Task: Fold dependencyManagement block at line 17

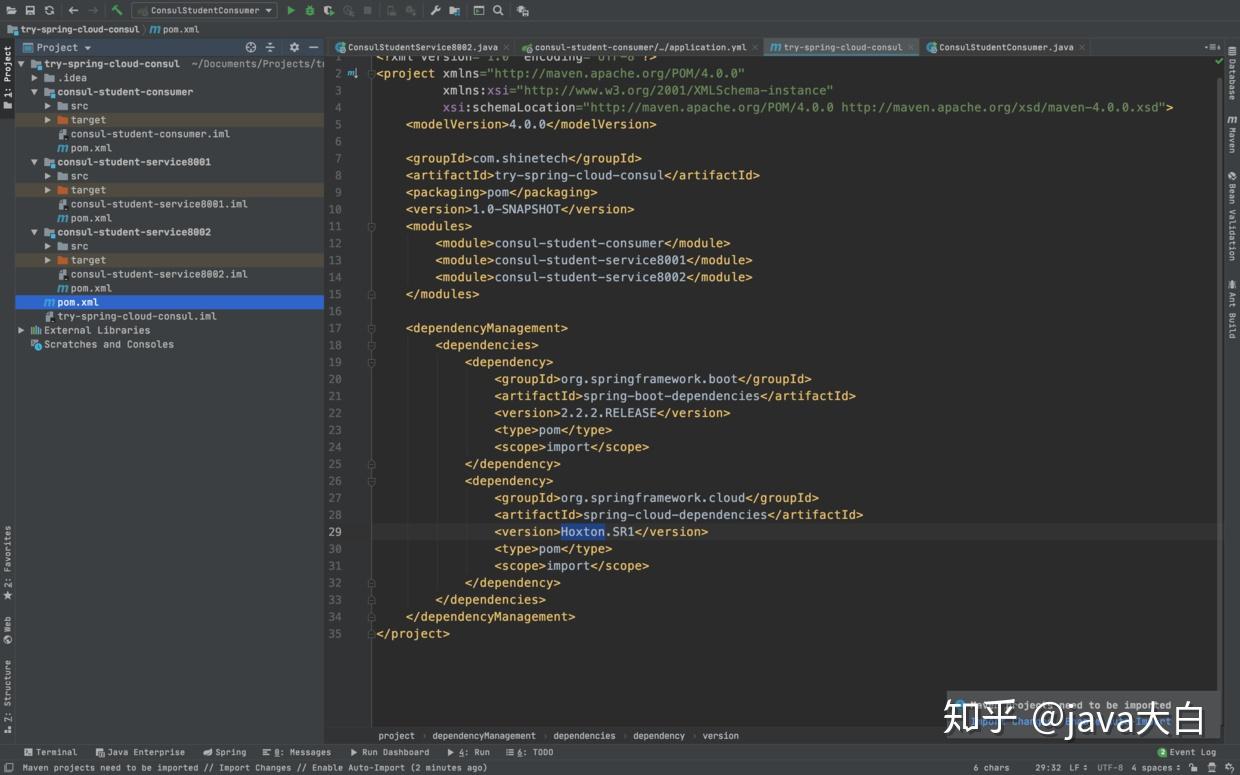Action: point(371,328)
